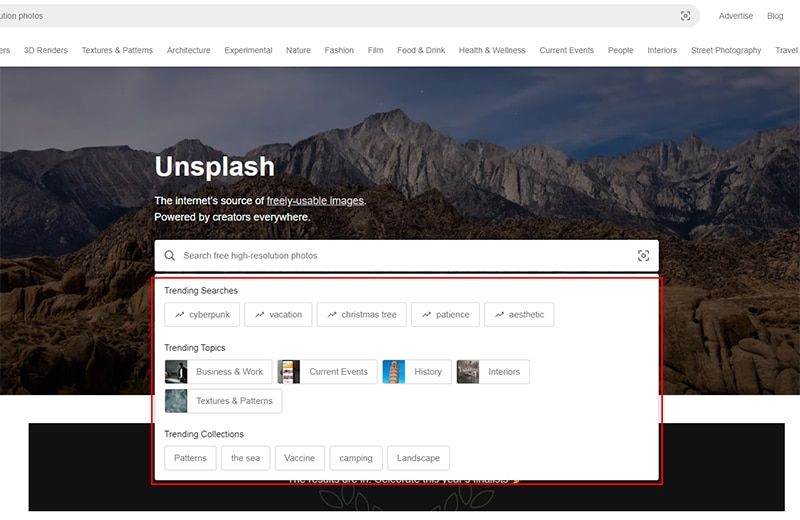This screenshot has height=520, width=800.
Task: Open the Business & Work trending topic
Action: tap(217, 372)
